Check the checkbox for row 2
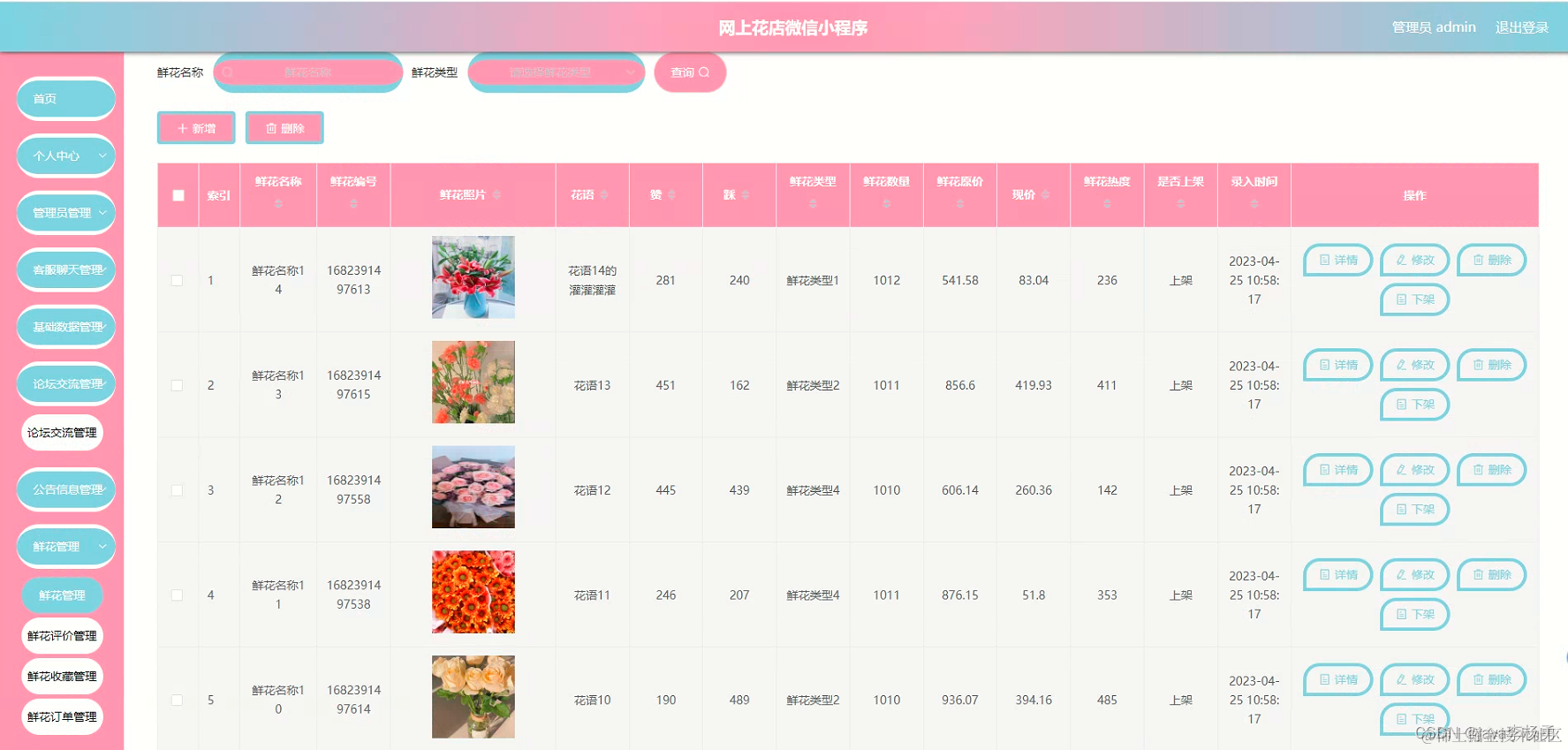The image size is (1568, 750). click(x=177, y=385)
